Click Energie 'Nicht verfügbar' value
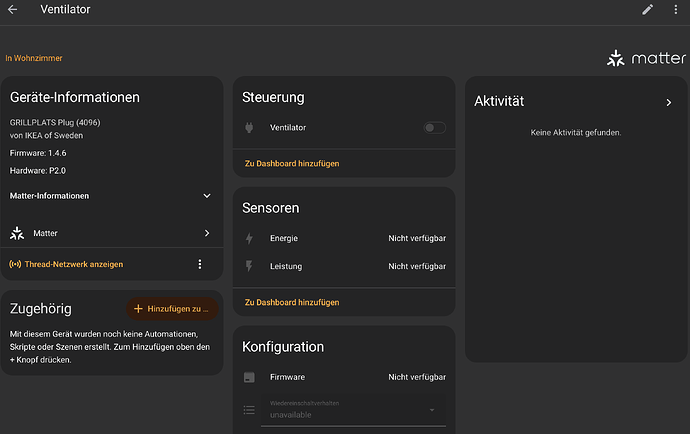 417,238
